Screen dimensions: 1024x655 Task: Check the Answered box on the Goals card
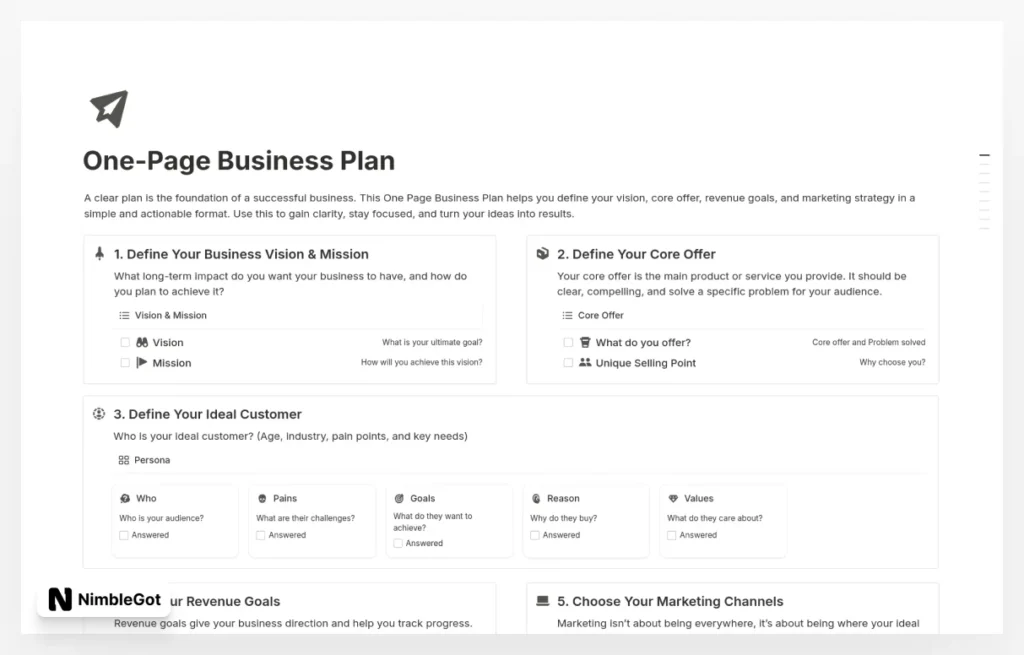(x=398, y=543)
